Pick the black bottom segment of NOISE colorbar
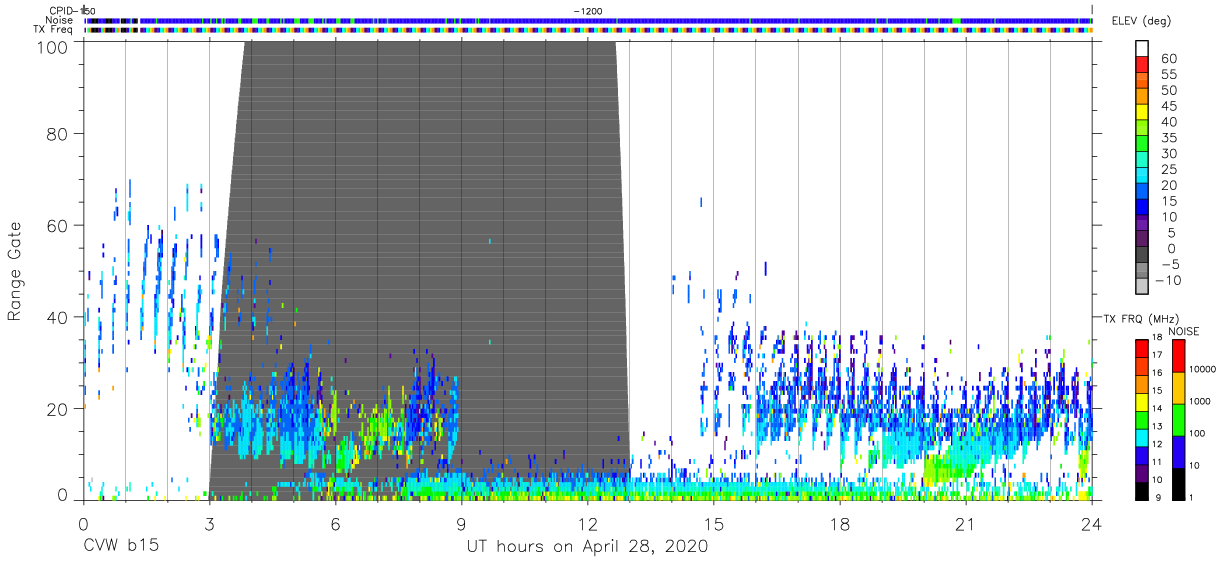 click(1179, 482)
